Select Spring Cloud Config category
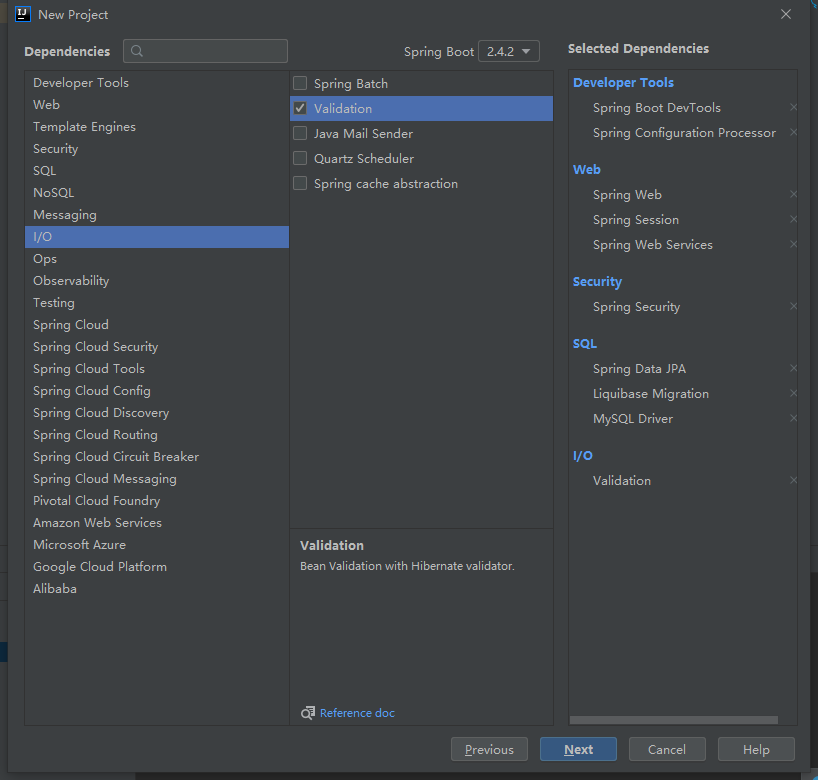The image size is (818, 780). 157,391
